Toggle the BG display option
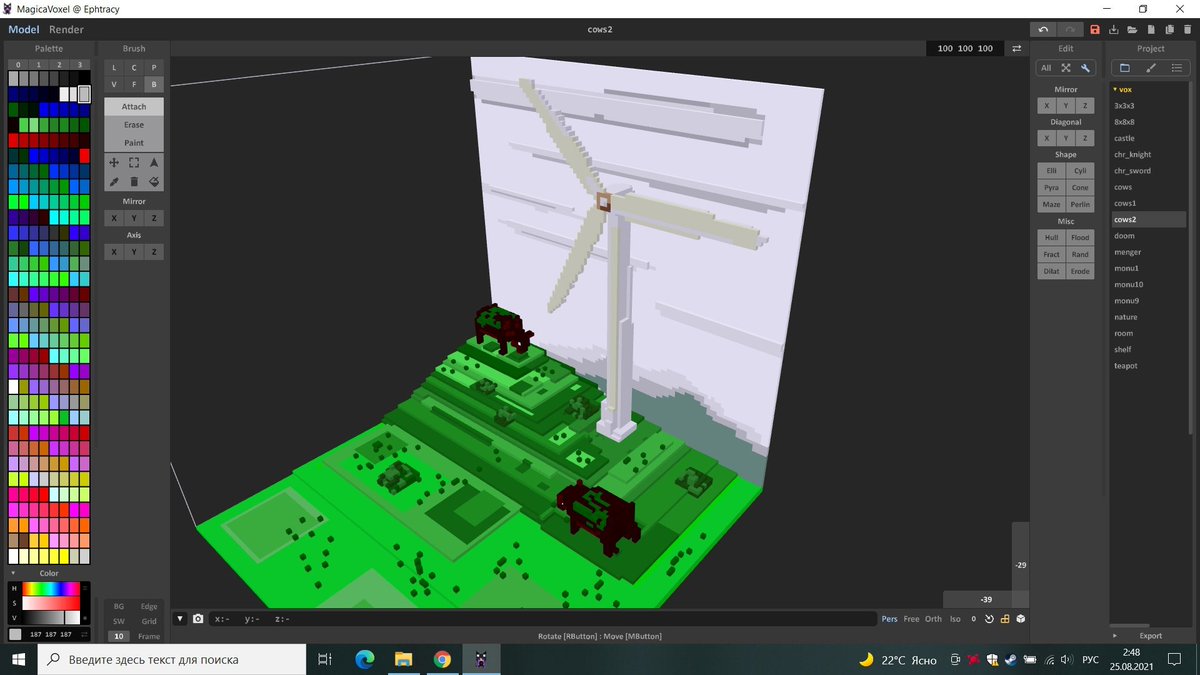This screenshot has width=1200, height=675. 119,606
